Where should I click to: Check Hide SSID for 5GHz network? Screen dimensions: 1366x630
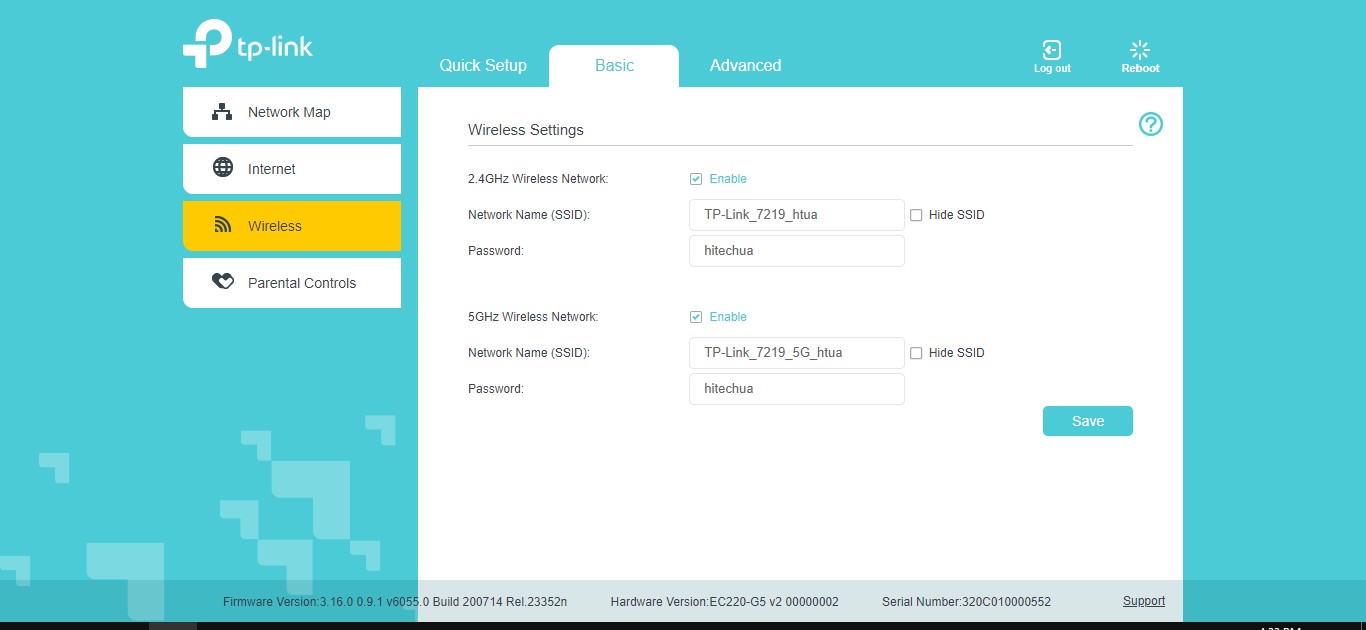click(x=916, y=353)
